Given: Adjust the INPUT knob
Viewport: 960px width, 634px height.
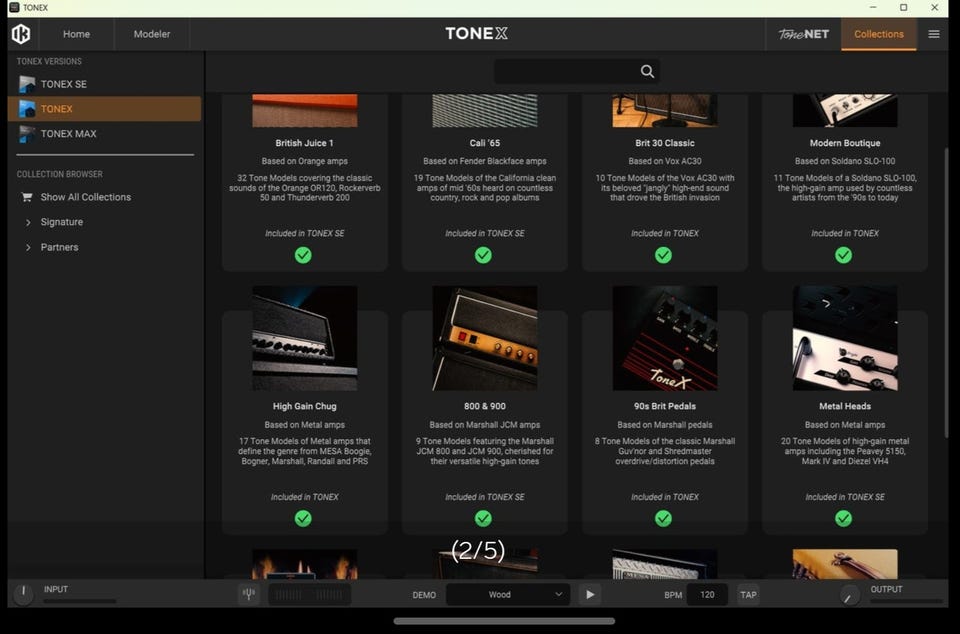Looking at the screenshot, I should coord(23,593).
